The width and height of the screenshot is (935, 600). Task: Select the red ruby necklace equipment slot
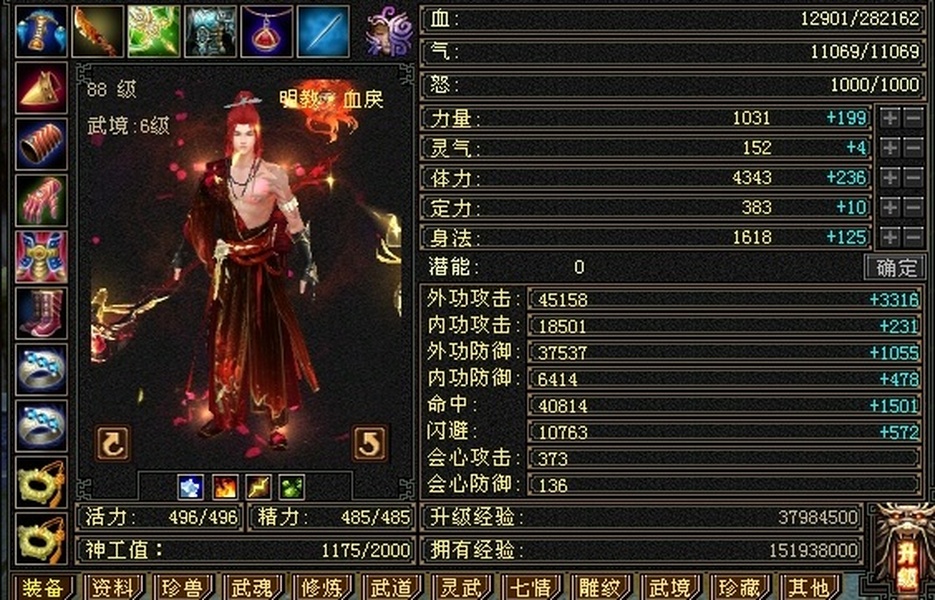[267, 31]
